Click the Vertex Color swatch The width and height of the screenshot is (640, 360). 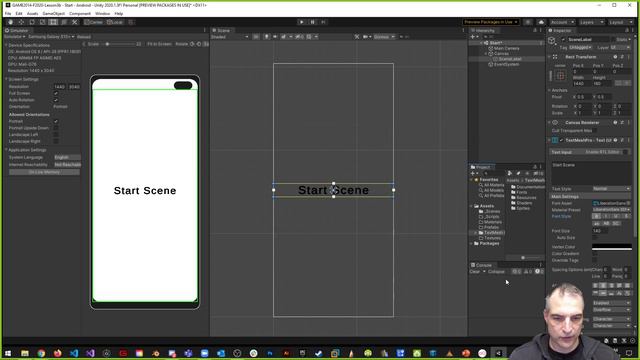[x=611, y=247]
